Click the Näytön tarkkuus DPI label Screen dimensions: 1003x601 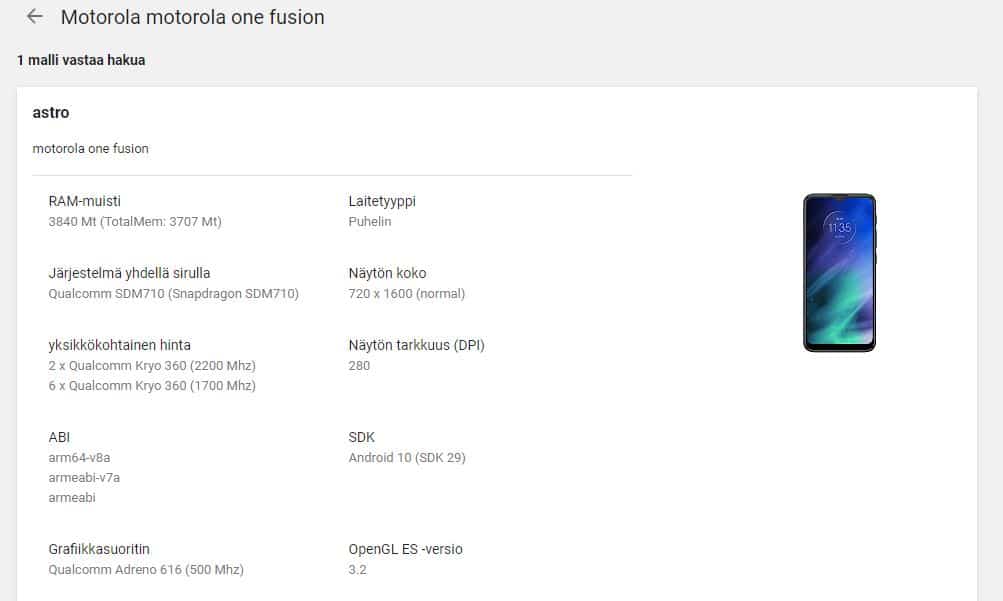pyautogui.click(x=416, y=345)
